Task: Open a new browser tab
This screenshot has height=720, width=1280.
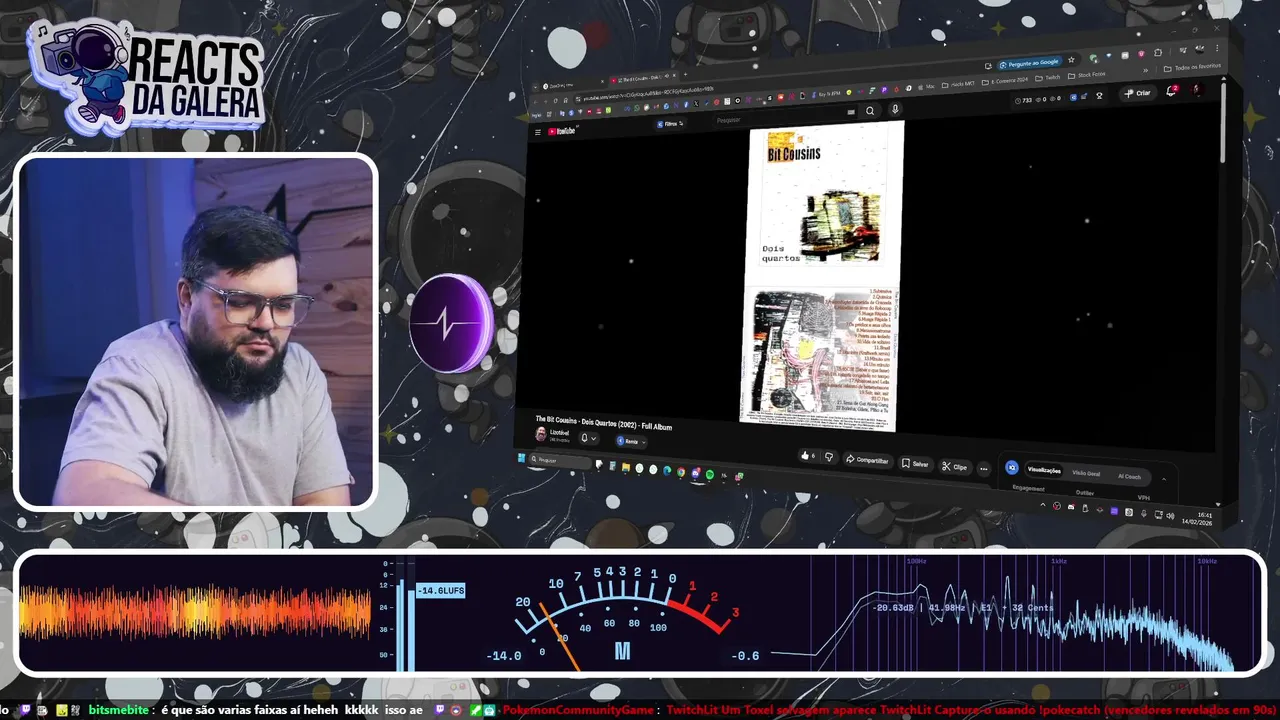Action: [685, 74]
